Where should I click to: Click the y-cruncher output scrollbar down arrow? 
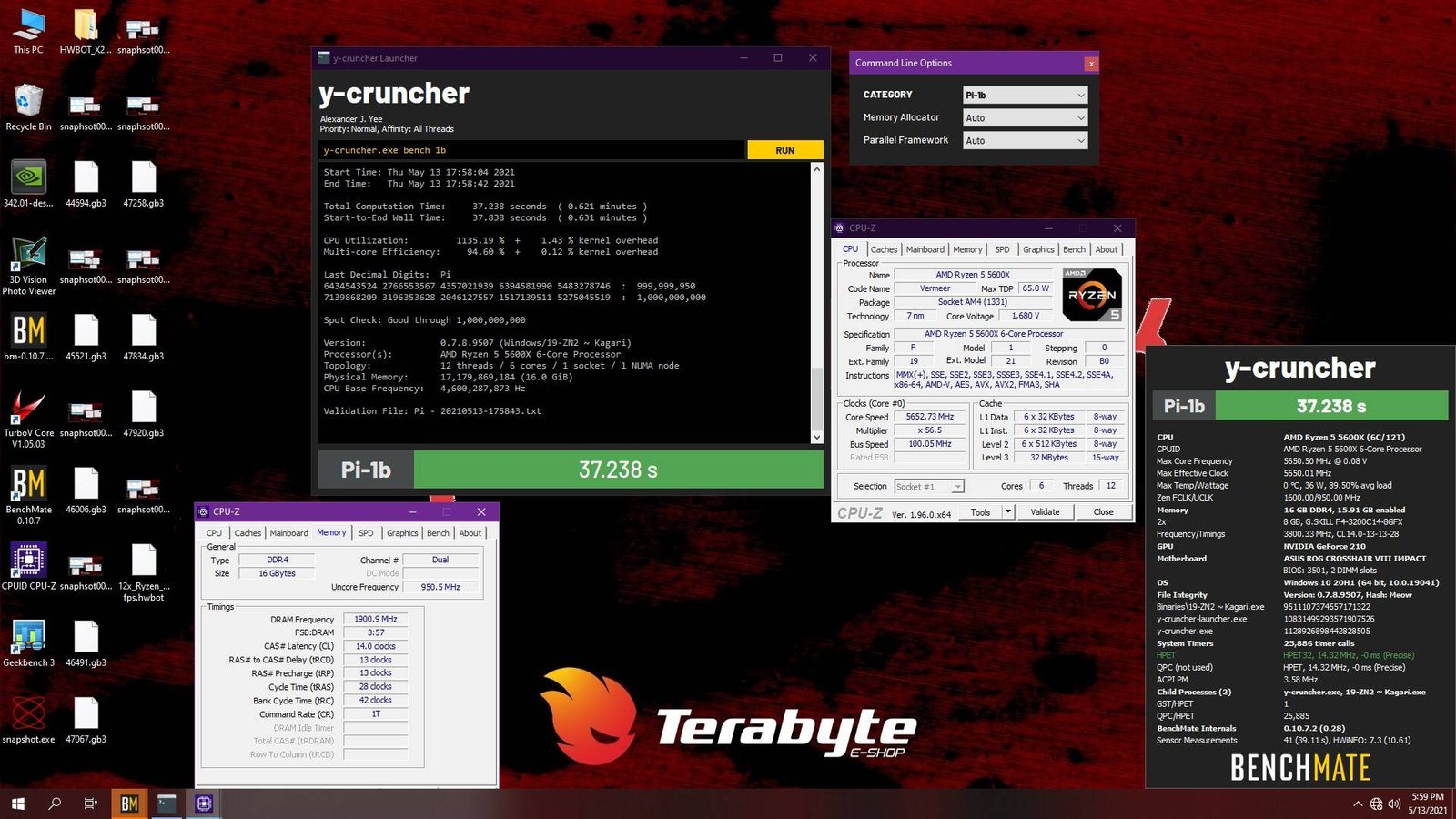pyautogui.click(x=816, y=437)
